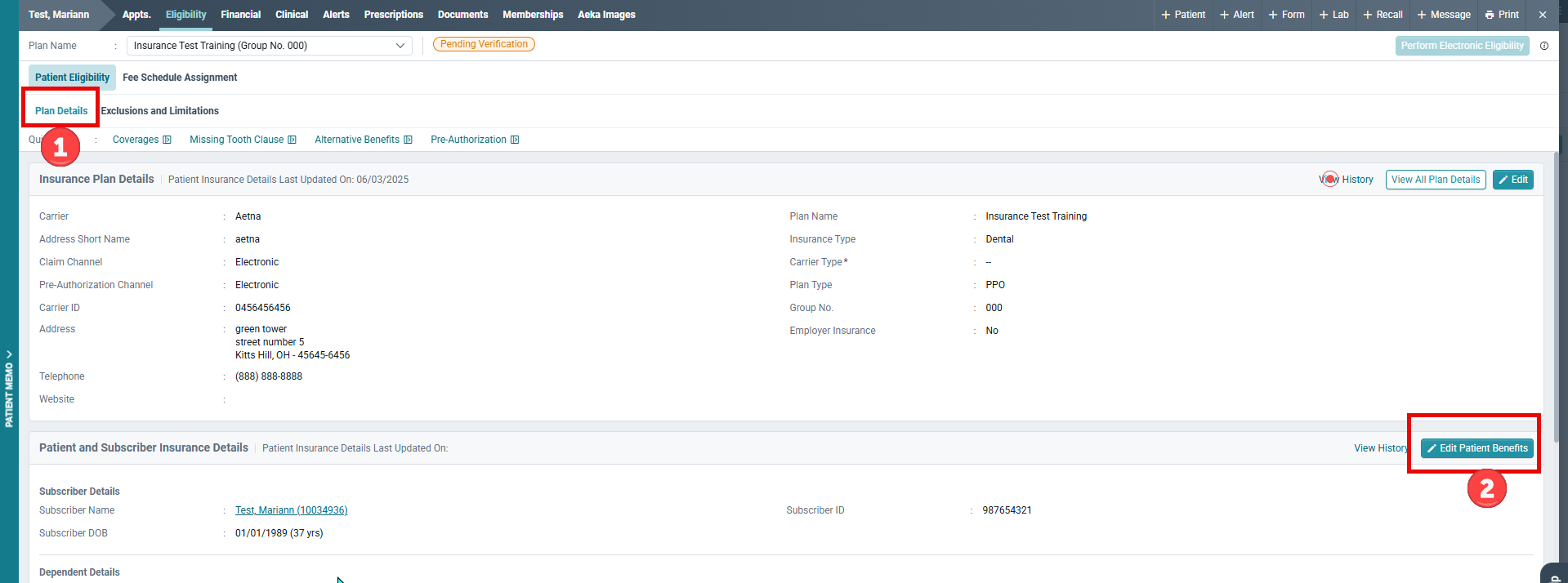Select the Plan Details tab
Image resolution: width=1568 pixels, height=583 pixels.
pyautogui.click(x=61, y=111)
